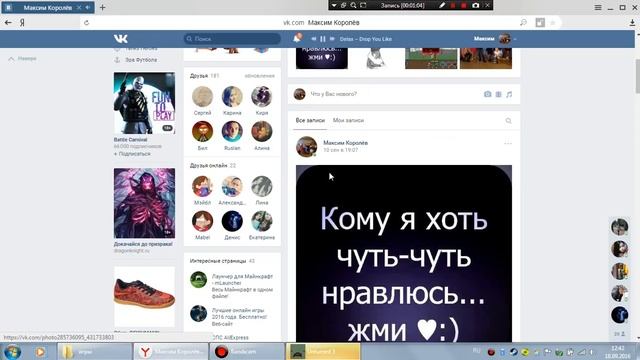
Task: Switch to Bandicam in the taskbar
Action: [x=246, y=351]
